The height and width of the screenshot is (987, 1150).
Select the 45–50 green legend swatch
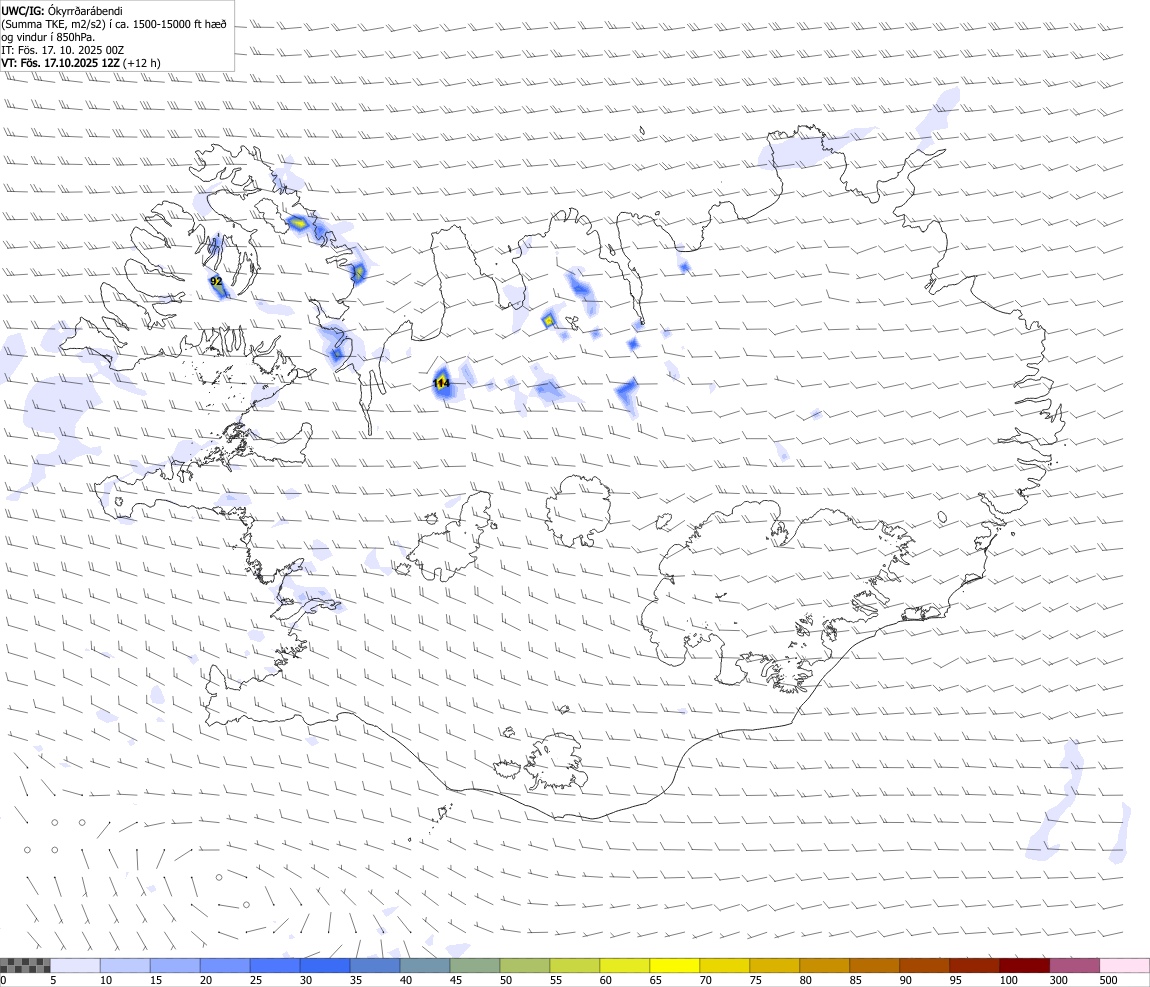475,965
